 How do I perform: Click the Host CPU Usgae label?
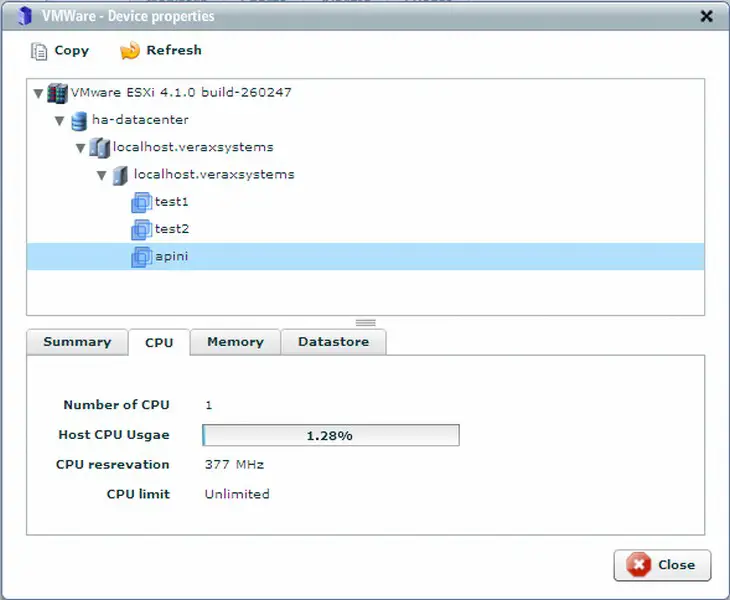(x=114, y=435)
